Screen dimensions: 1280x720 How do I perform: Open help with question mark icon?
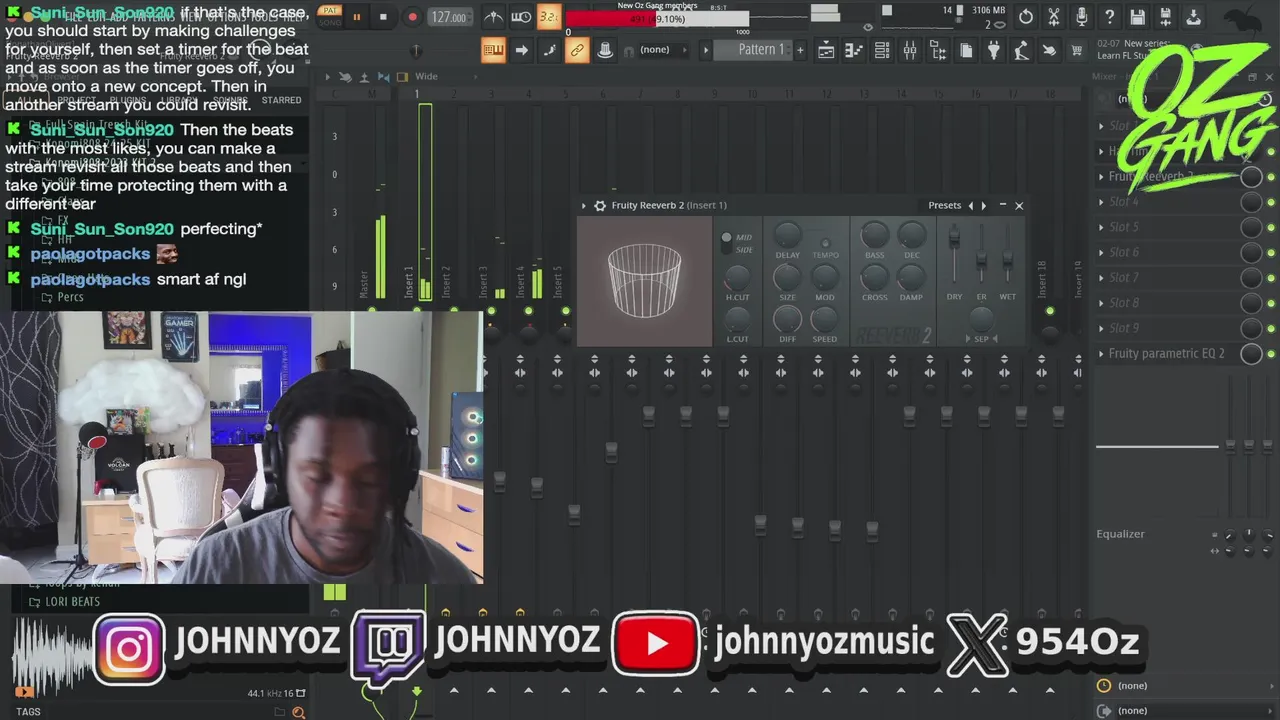click(1110, 17)
